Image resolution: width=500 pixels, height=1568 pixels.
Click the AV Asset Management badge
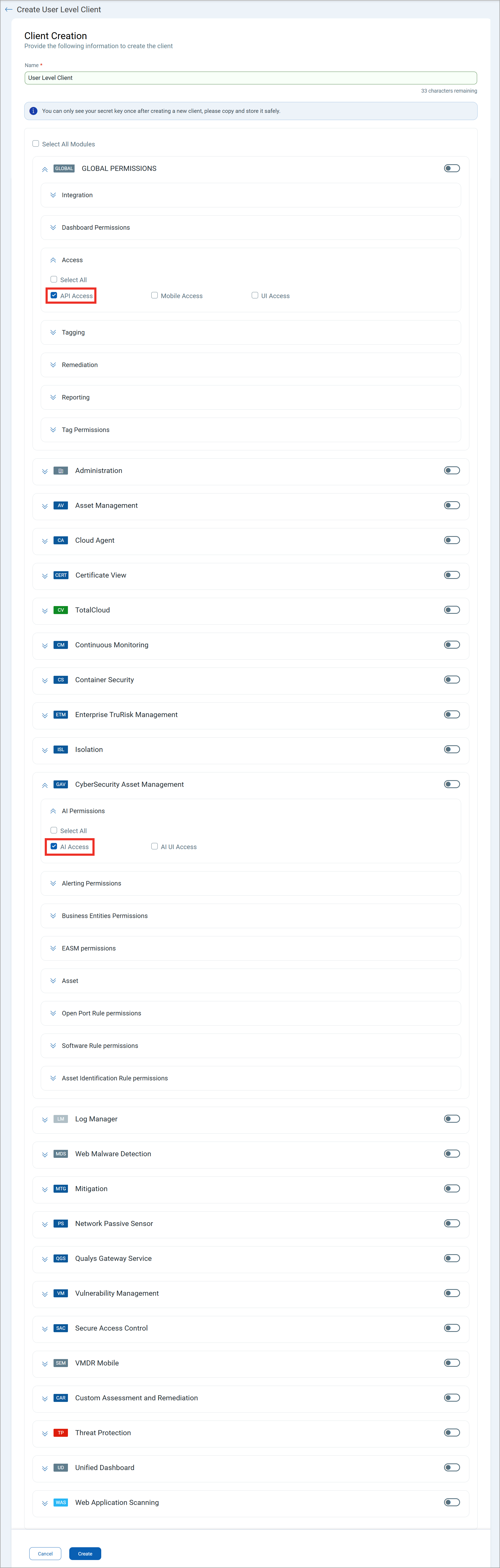[61, 505]
